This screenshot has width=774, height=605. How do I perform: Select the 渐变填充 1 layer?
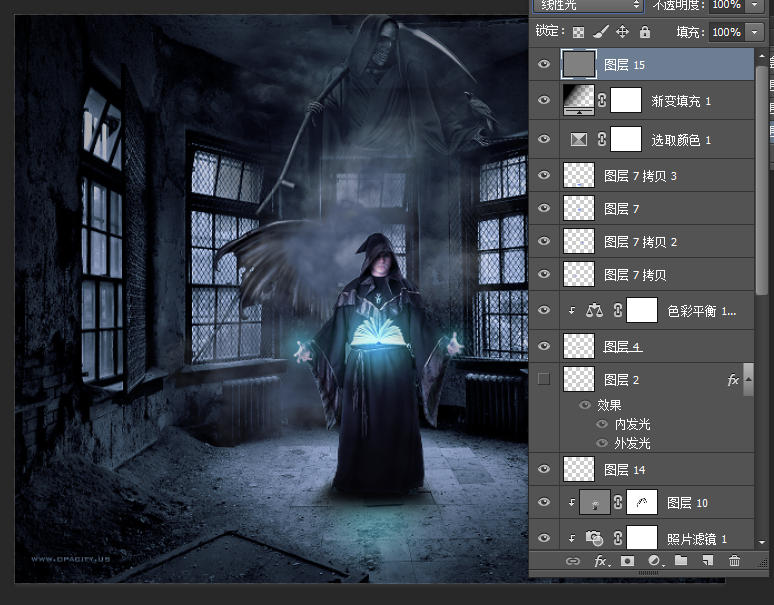[680, 101]
